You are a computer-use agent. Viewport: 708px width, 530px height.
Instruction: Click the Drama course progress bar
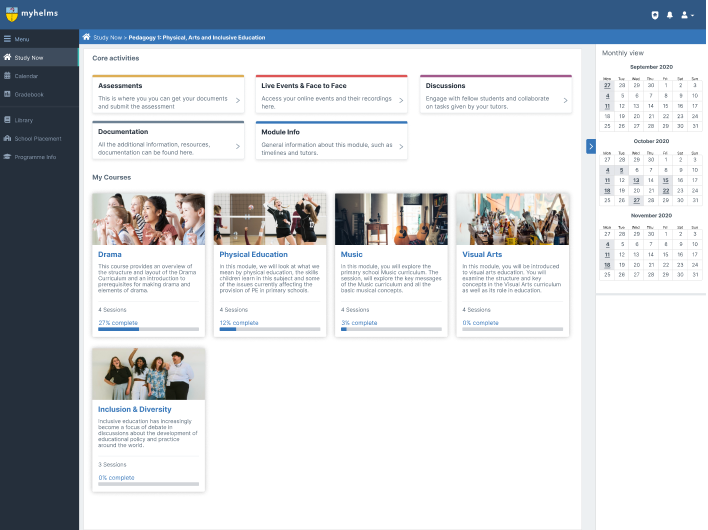click(x=148, y=328)
